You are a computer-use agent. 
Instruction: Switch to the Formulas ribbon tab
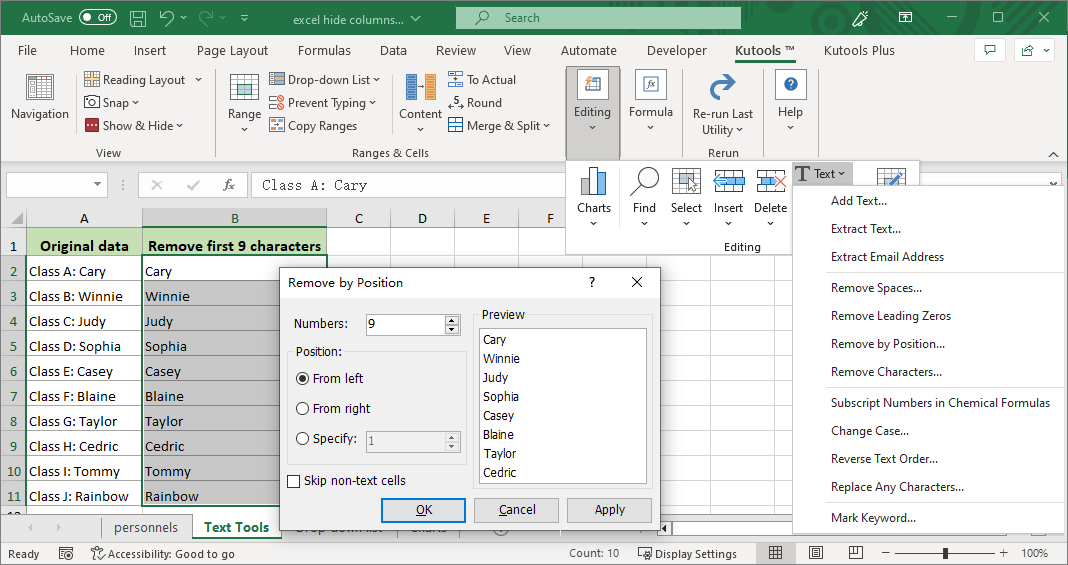(324, 50)
